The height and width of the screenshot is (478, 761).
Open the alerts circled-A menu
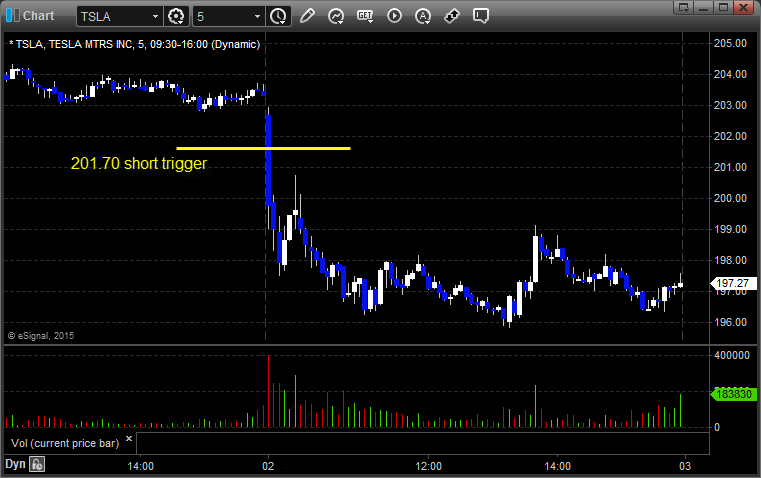(423, 16)
